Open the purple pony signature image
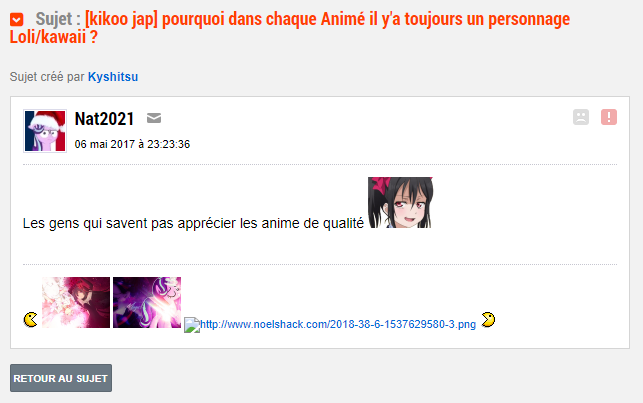Viewport: 643px width, 403px height. click(147, 303)
